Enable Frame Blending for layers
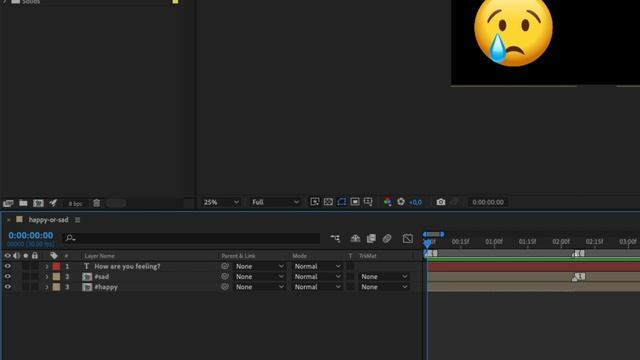This screenshot has width=640, height=360. [371, 238]
